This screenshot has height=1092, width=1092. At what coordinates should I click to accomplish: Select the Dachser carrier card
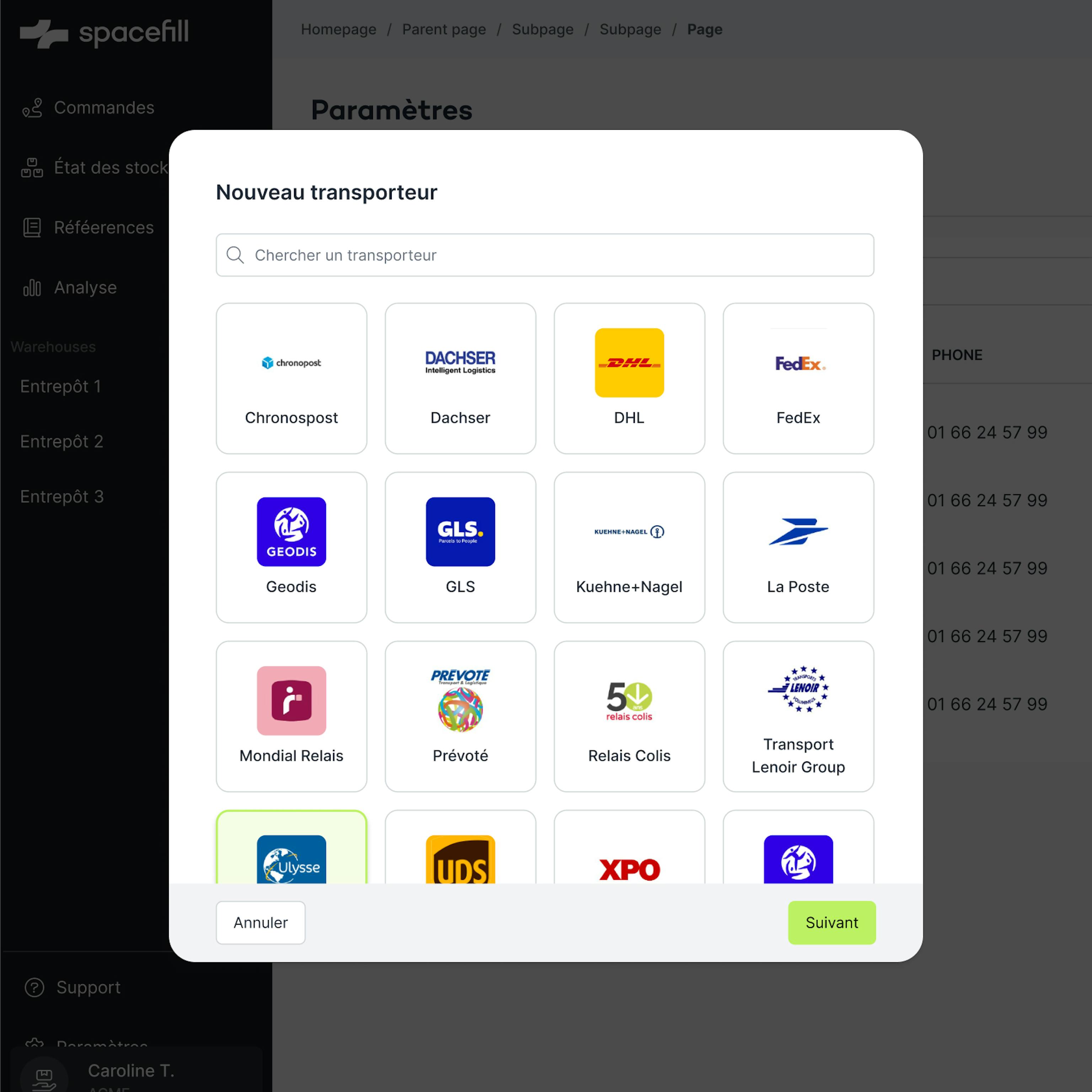[460, 378]
